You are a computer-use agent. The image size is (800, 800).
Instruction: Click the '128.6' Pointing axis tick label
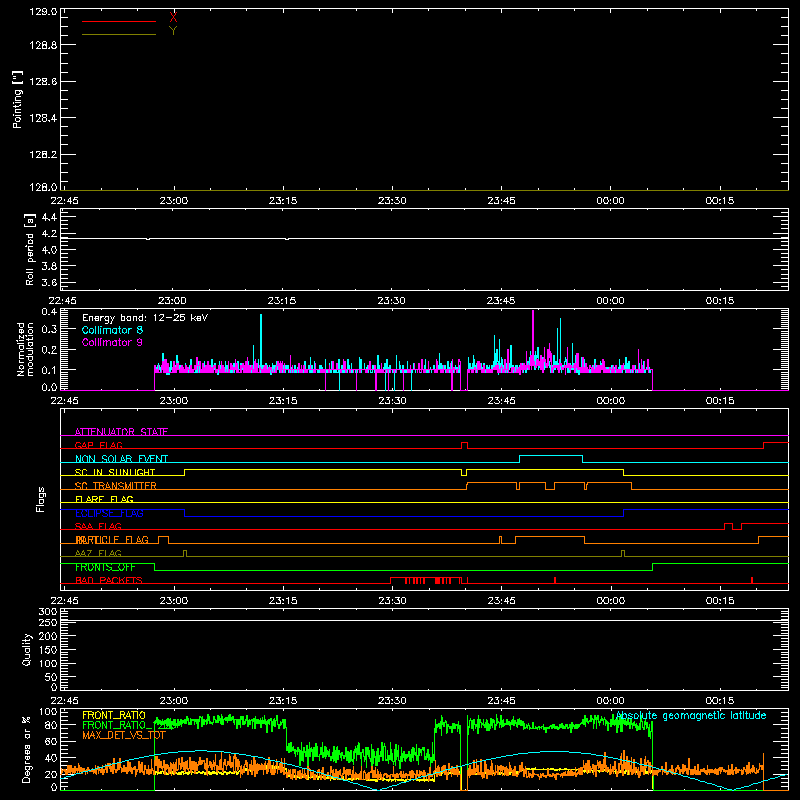click(43, 82)
